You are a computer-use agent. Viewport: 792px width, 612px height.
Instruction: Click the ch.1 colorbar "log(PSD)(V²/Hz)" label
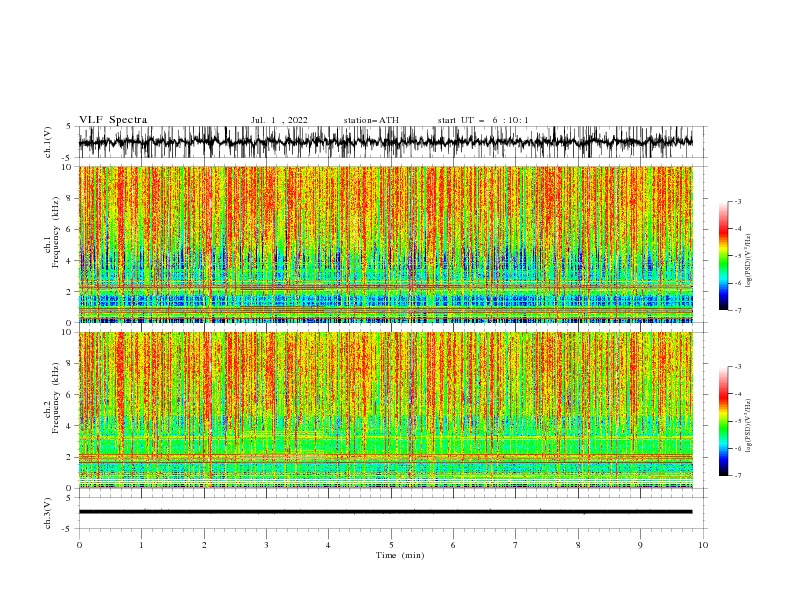[748, 261]
